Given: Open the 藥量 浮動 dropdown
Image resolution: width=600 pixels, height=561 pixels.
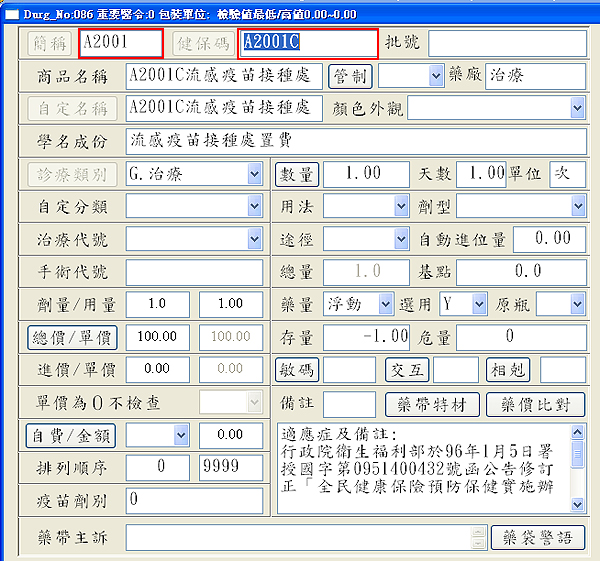Looking at the screenshot, I should point(386,304).
